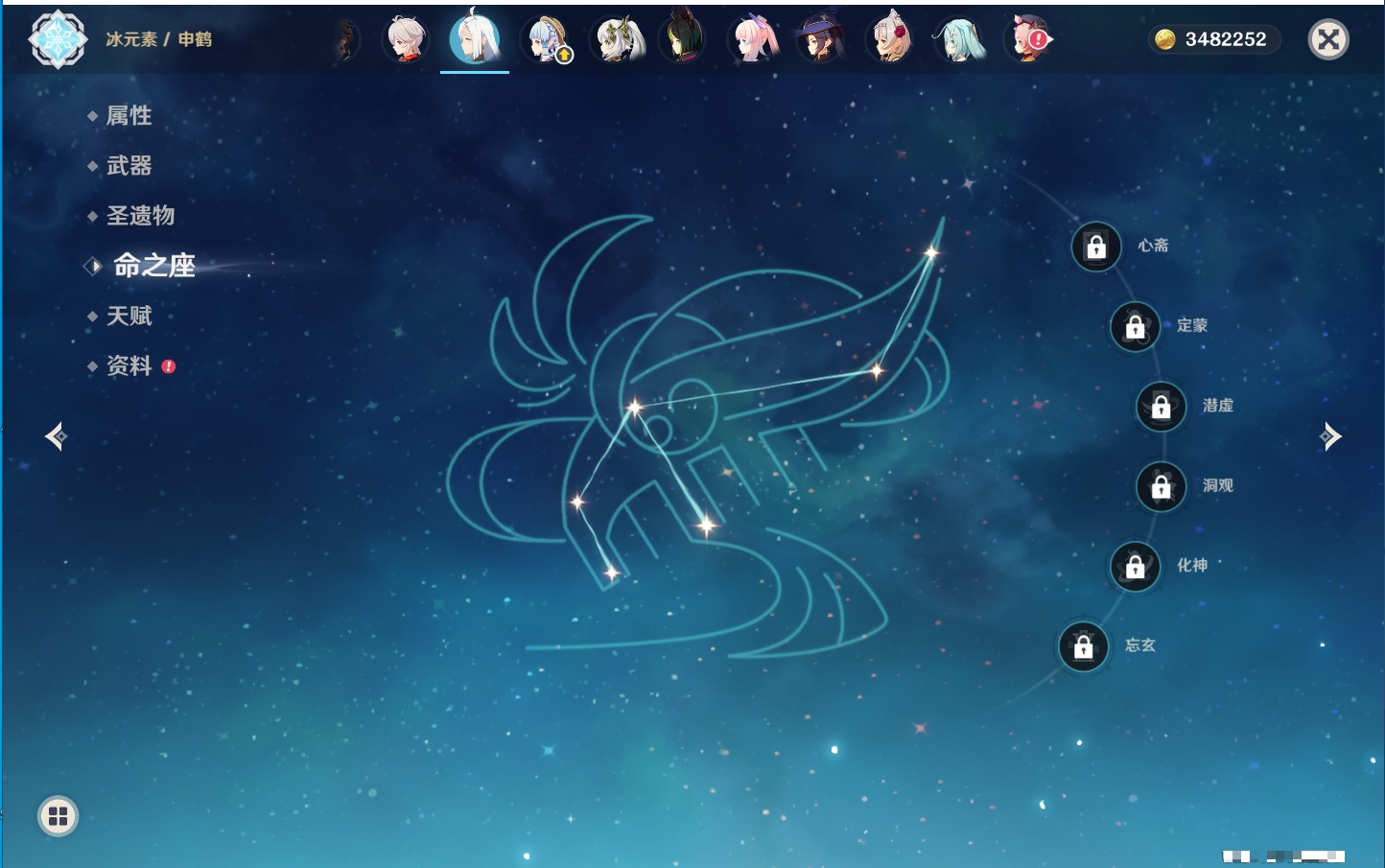Open locked constellation node 潜虚
Screen dimensions: 1385x868
1162,407
